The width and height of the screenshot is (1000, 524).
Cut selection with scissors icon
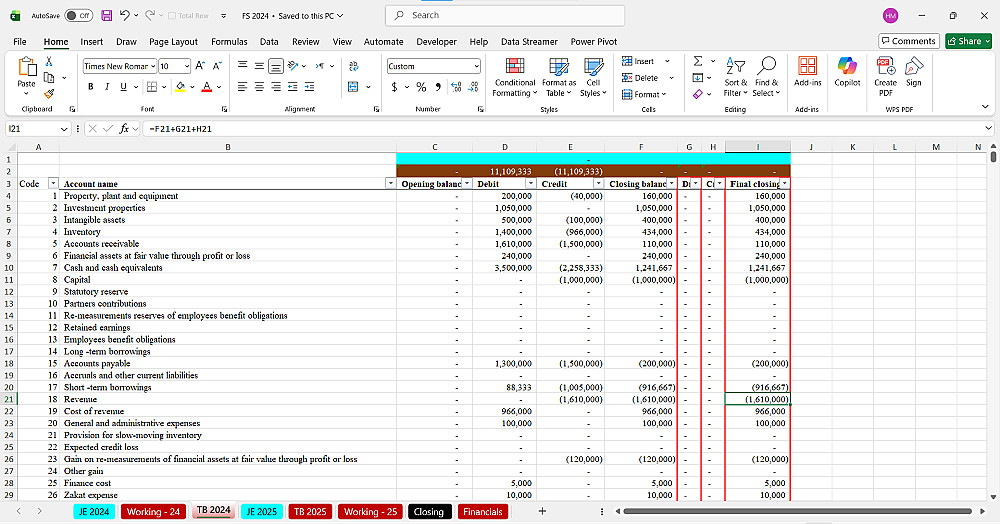48,62
